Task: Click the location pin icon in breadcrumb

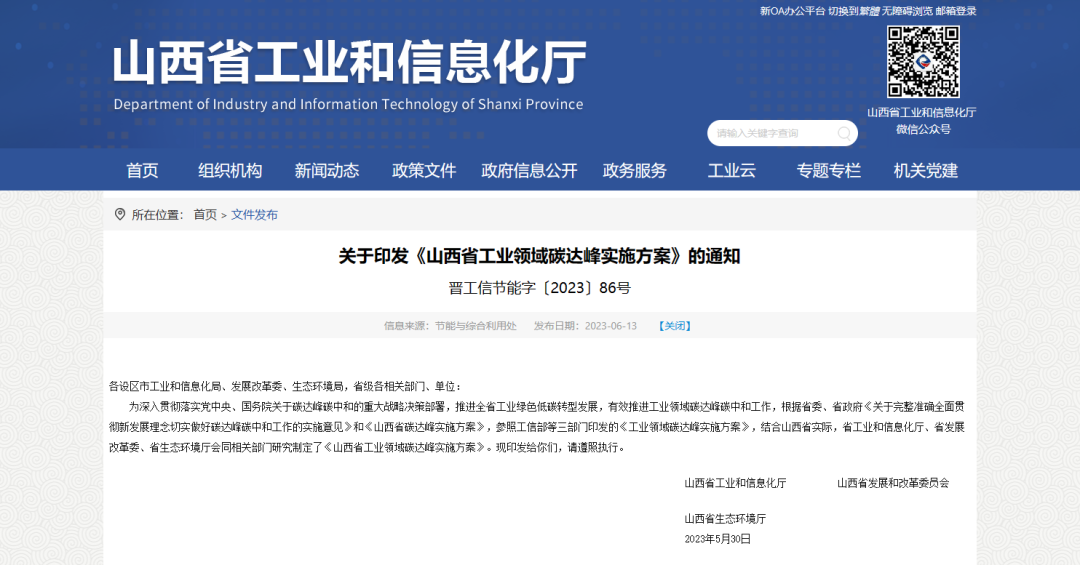Action: [x=120, y=214]
